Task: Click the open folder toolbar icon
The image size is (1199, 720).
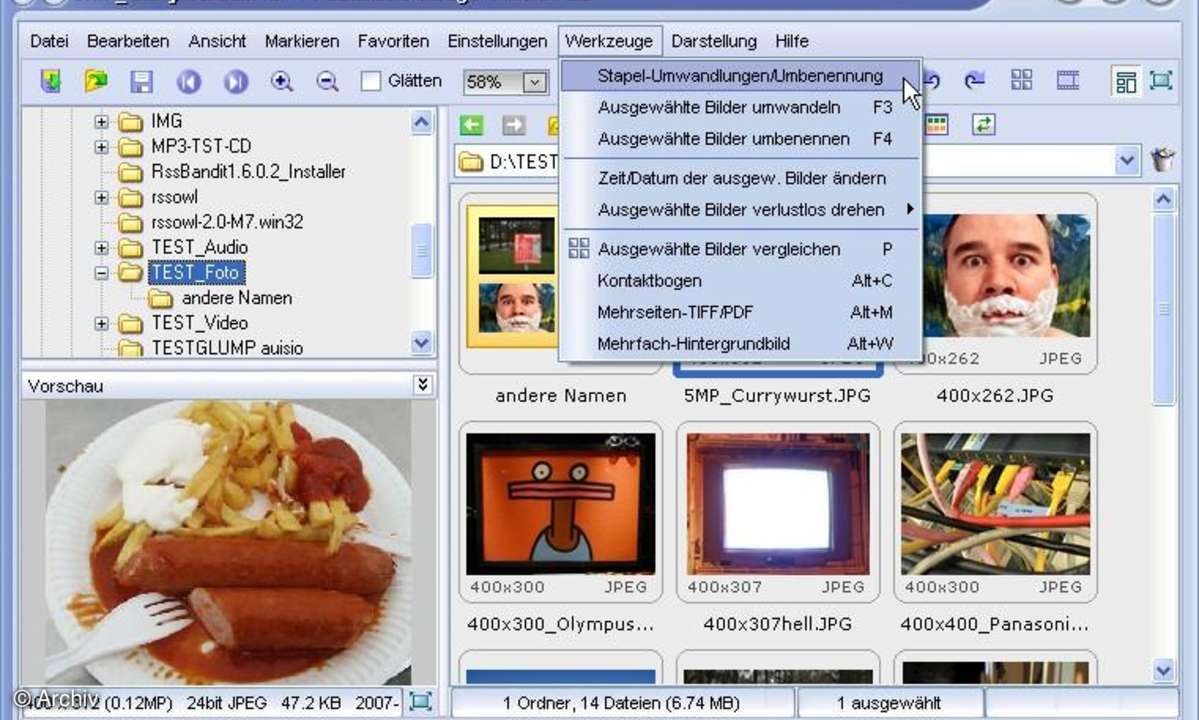Action: tap(96, 81)
